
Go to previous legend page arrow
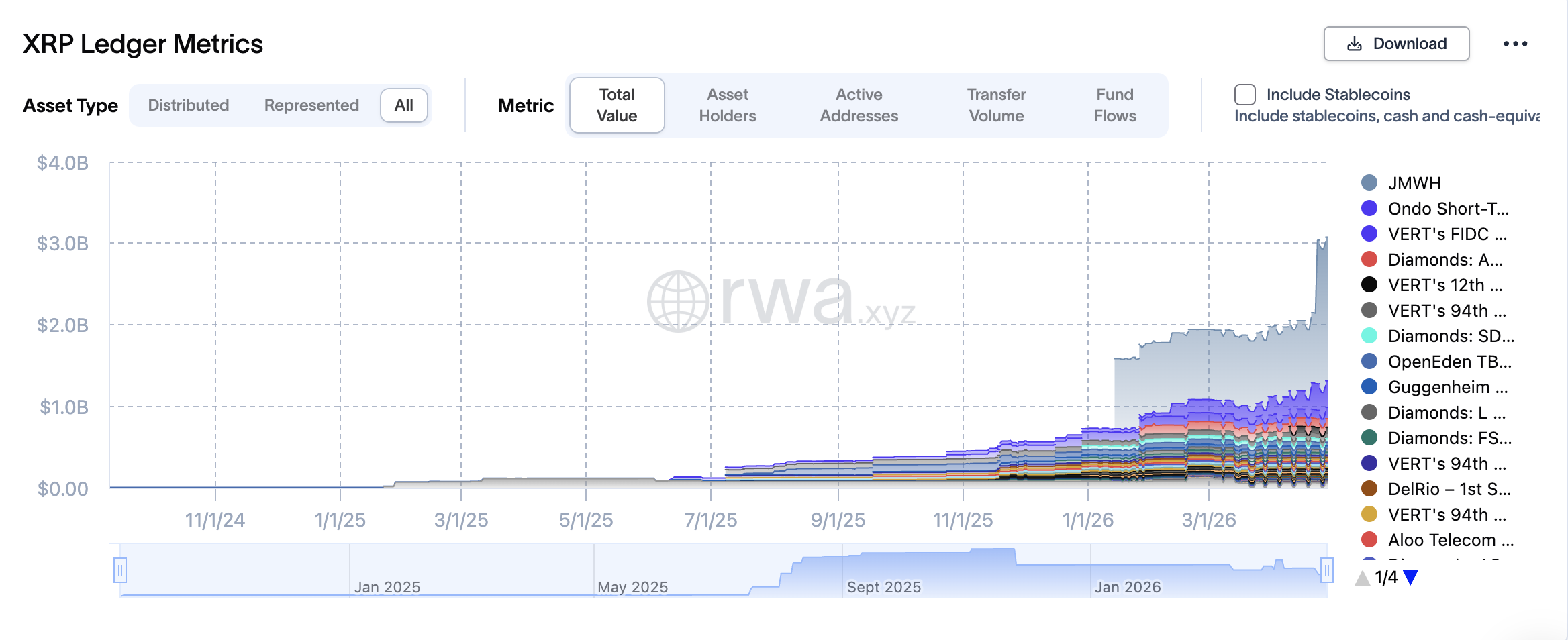[1363, 577]
